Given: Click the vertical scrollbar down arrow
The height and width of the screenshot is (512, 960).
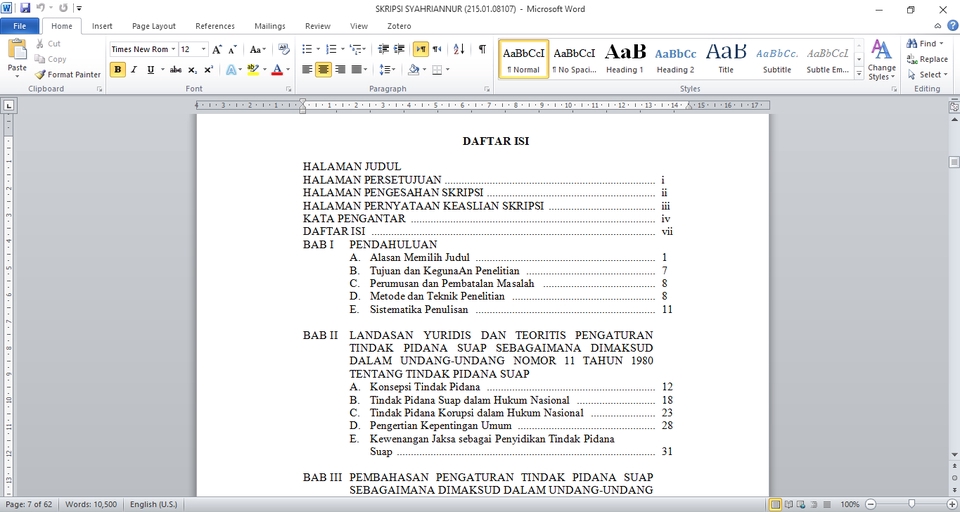Looking at the screenshot, I should pos(954,454).
